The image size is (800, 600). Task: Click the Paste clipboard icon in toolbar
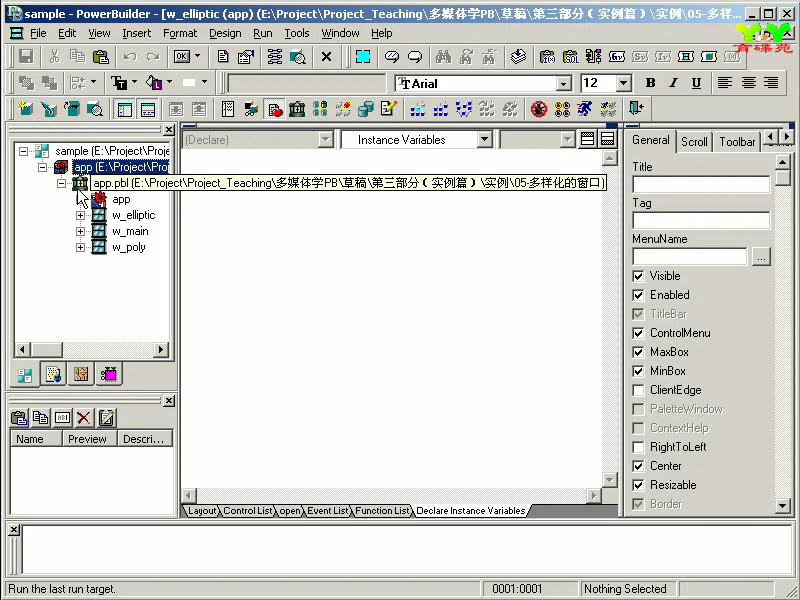101,56
